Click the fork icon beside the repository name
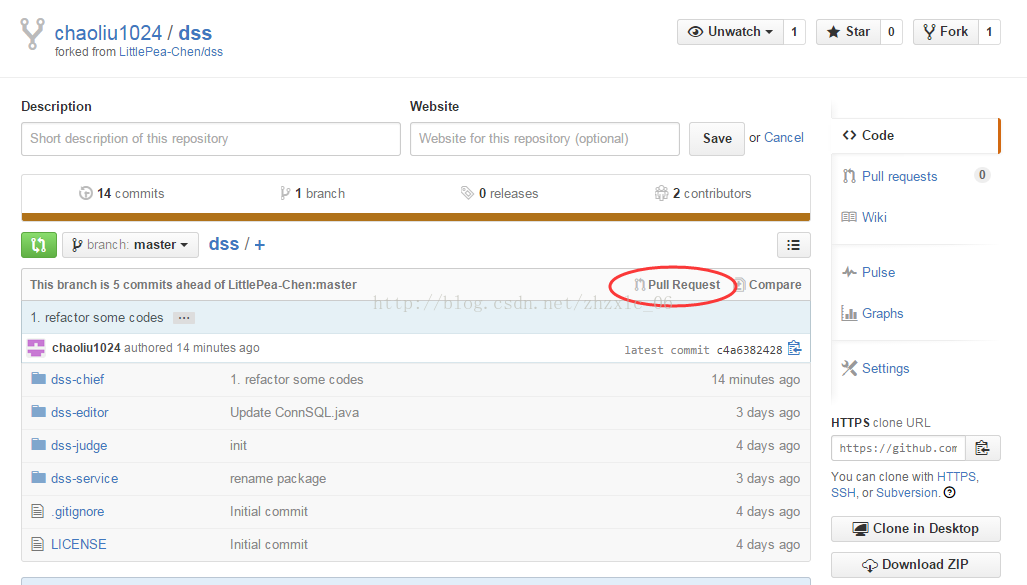The height and width of the screenshot is (585, 1027). tap(32, 34)
